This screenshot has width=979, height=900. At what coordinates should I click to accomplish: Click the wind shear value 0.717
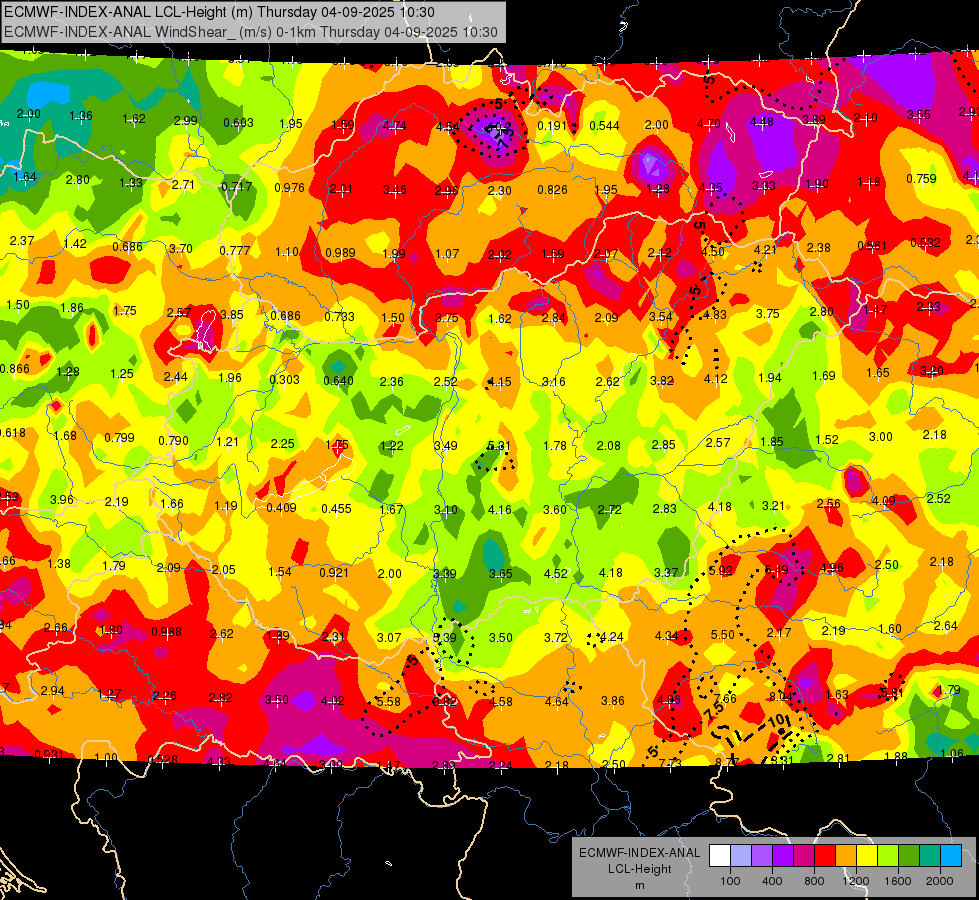tap(237, 186)
